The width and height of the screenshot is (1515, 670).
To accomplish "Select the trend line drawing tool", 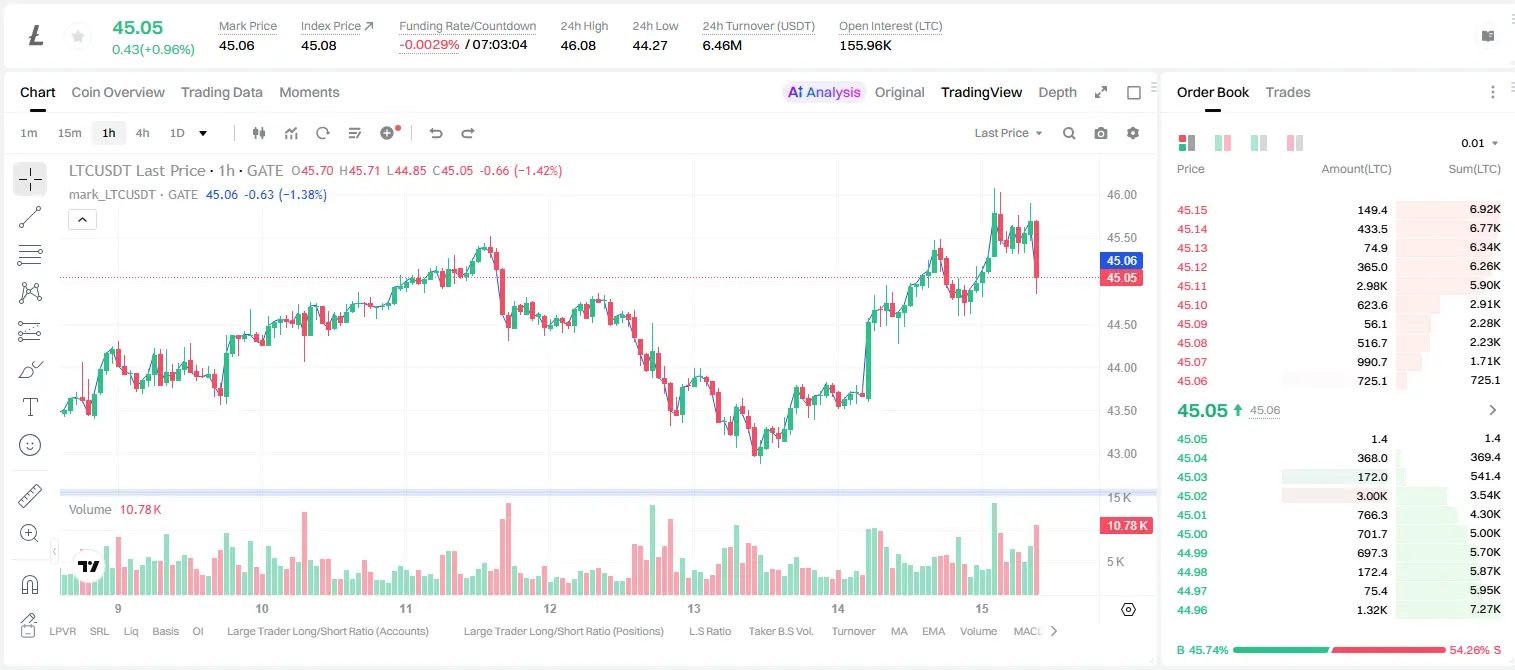I will tap(30, 217).
